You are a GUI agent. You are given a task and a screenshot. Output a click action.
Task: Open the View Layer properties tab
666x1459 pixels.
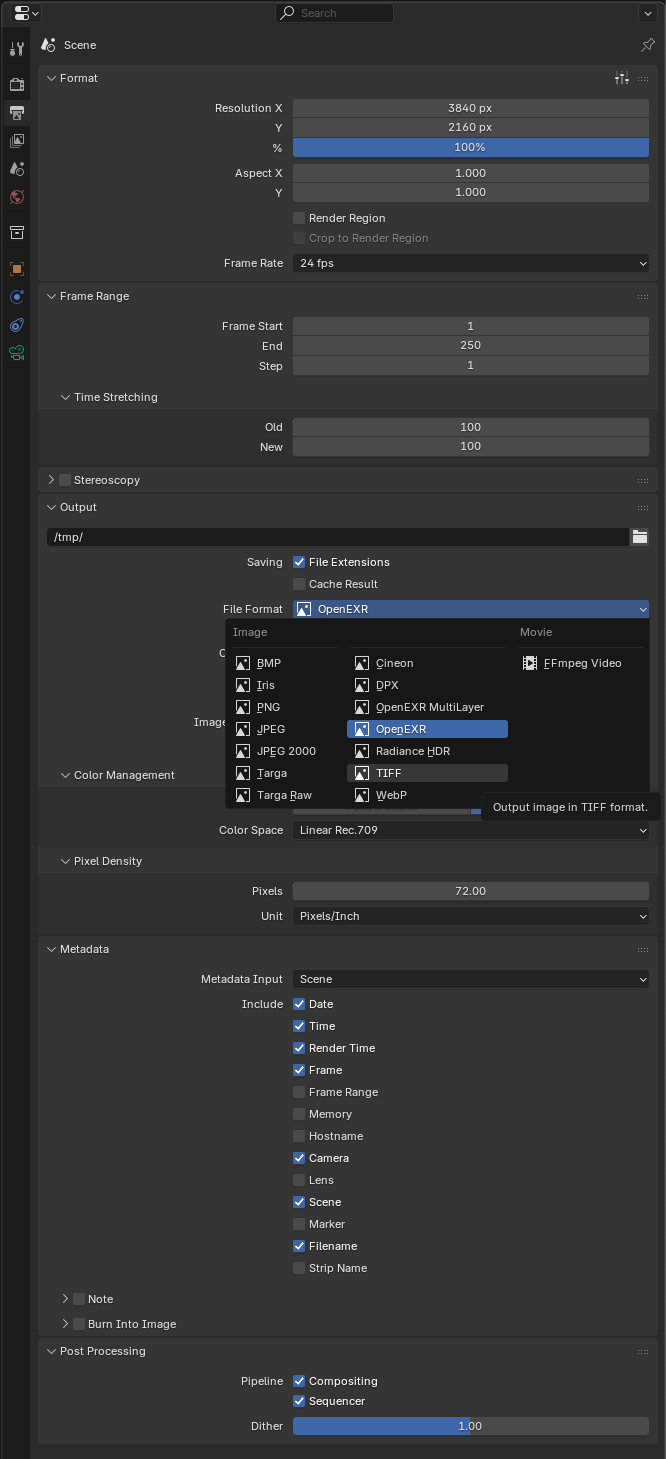point(17,141)
